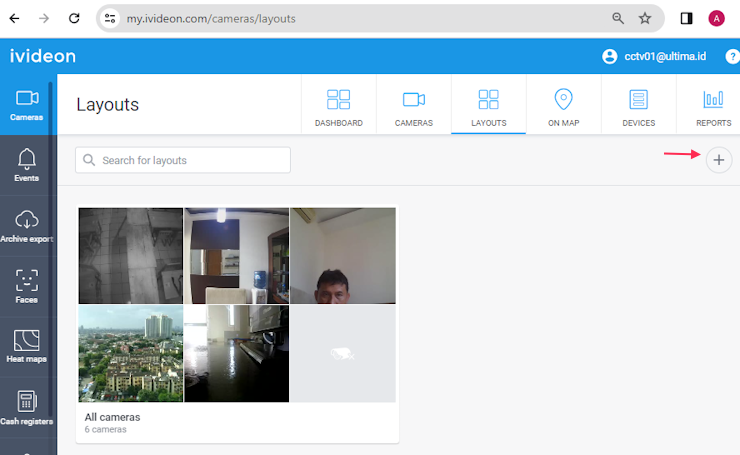Focus the Search for layouts field

click(x=183, y=160)
